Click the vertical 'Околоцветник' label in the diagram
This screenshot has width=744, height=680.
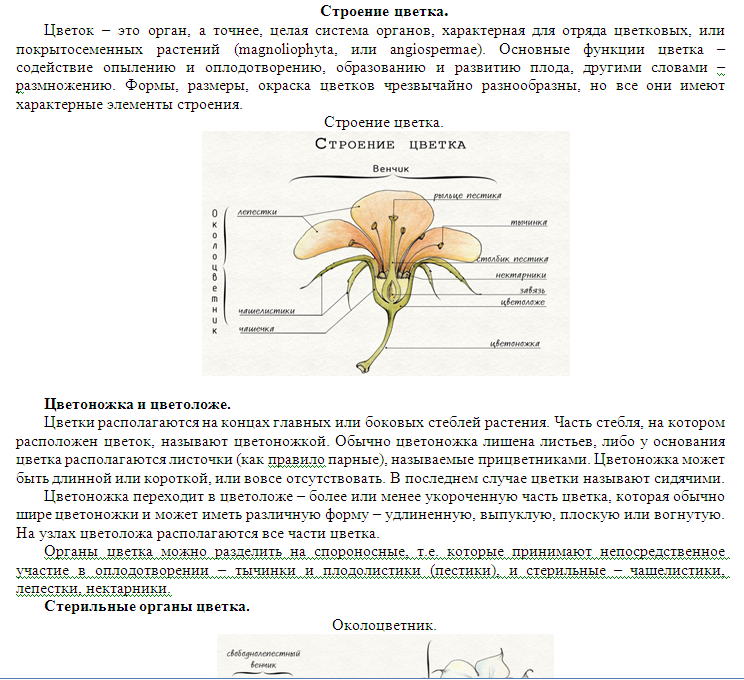[214, 272]
